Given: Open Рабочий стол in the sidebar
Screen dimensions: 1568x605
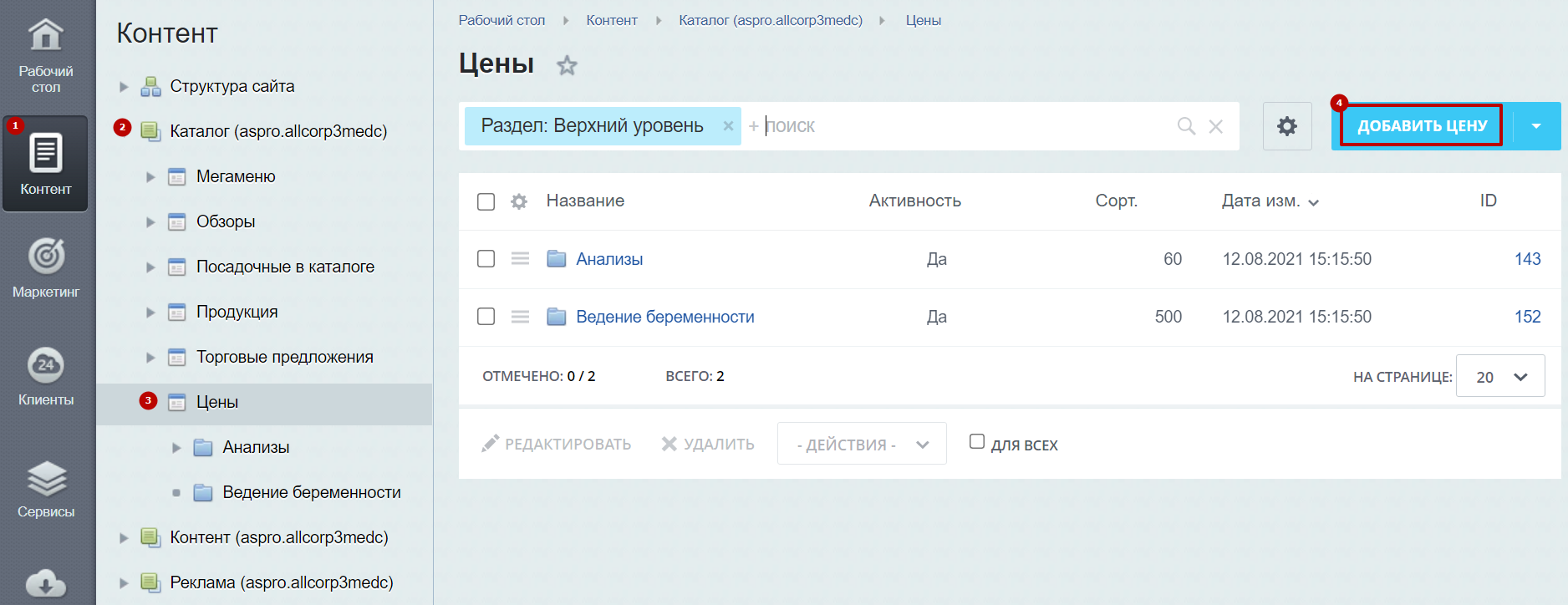Looking at the screenshot, I should click(x=46, y=55).
